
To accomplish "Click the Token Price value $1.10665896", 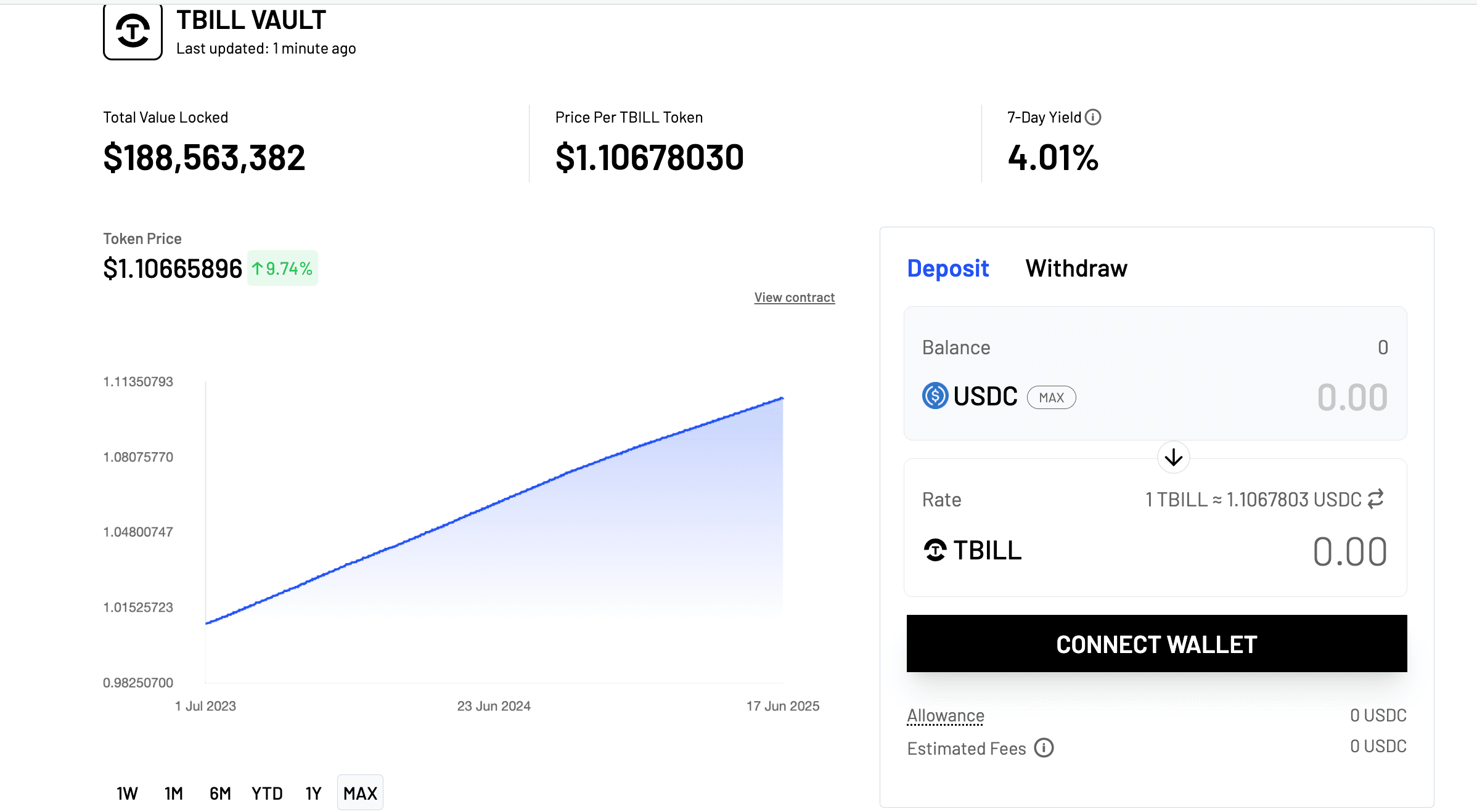I will 173,269.
